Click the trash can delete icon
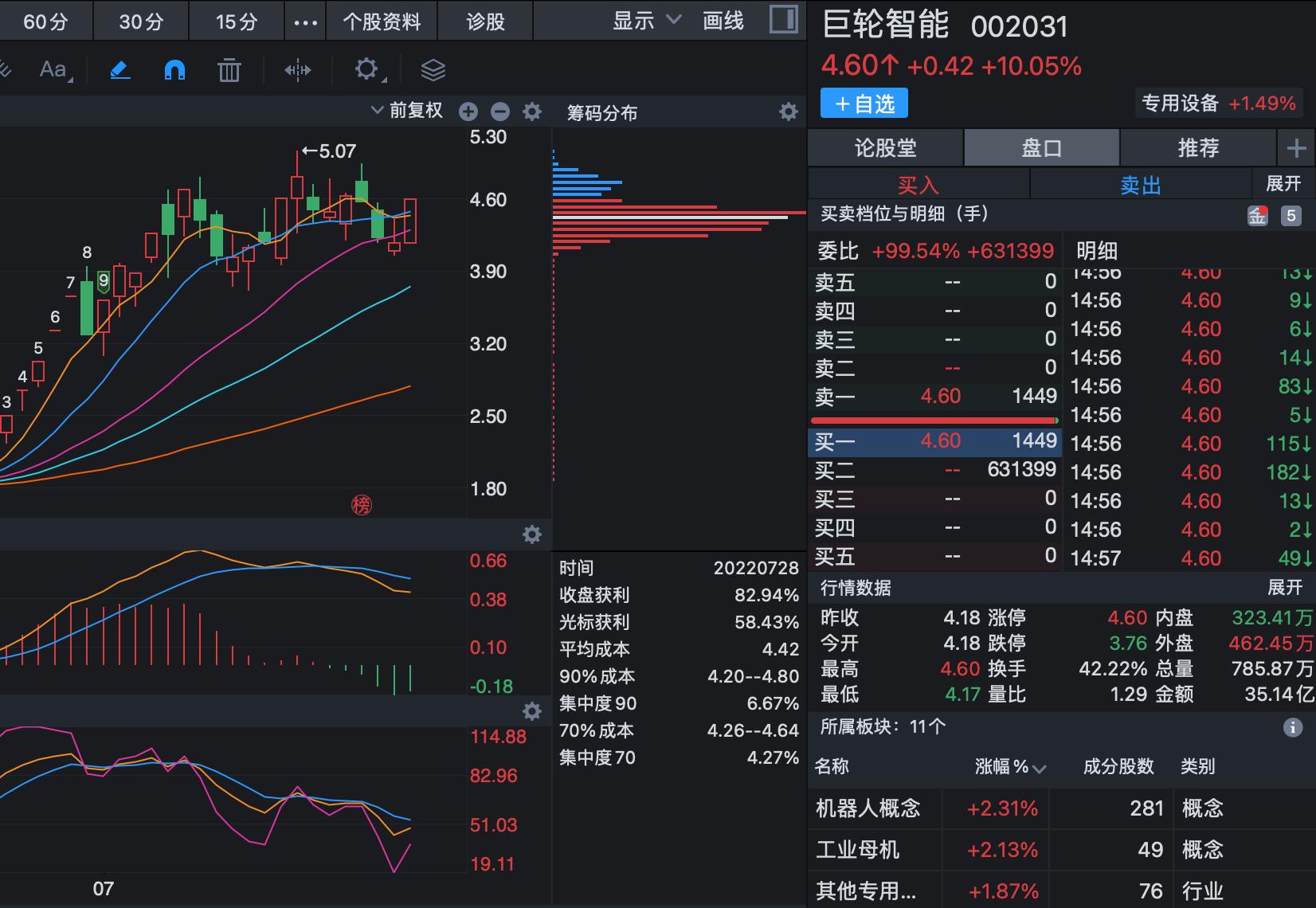The width and height of the screenshot is (1316, 908). (229, 70)
